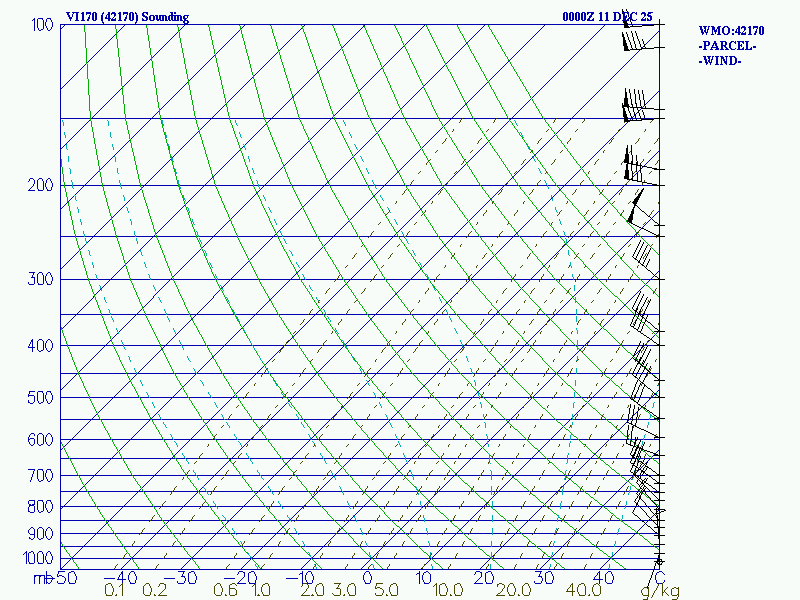
Task: Click the 10.0 mixing ratio label
Action: (448, 590)
